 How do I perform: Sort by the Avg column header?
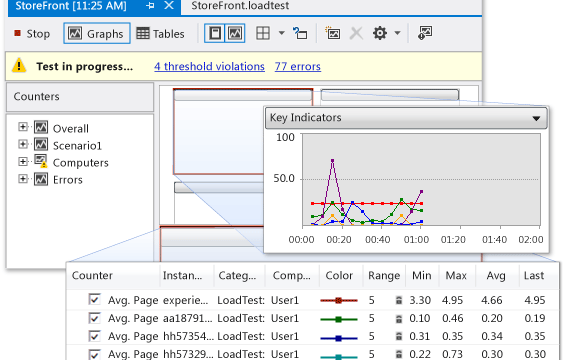(496, 275)
